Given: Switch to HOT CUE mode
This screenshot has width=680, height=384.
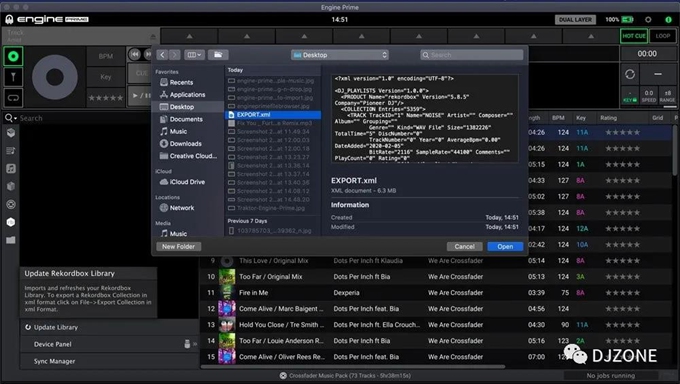Looking at the screenshot, I should click(x=634, y=36).
